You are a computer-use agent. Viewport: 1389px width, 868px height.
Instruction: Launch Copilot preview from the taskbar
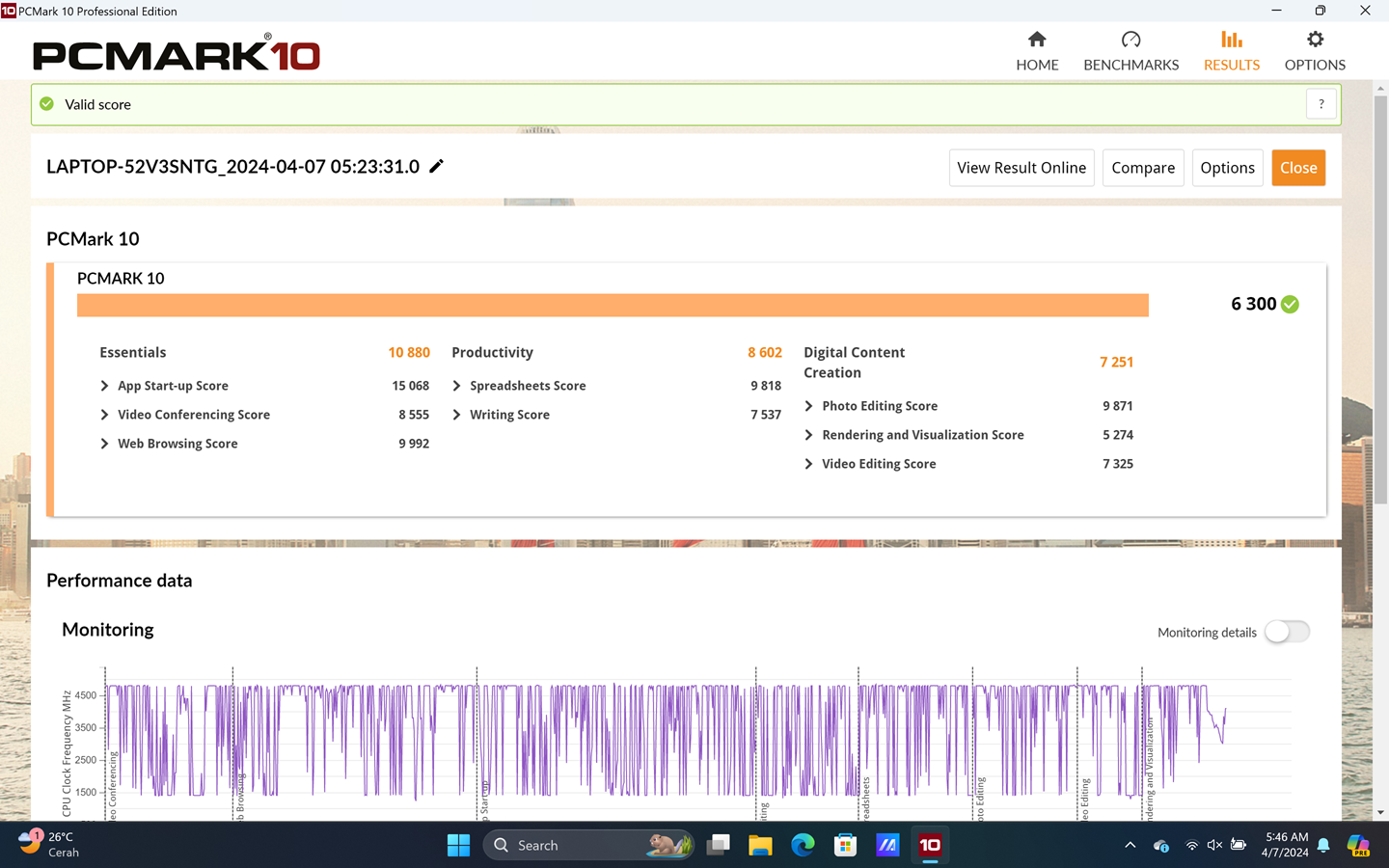point(1358,846)
